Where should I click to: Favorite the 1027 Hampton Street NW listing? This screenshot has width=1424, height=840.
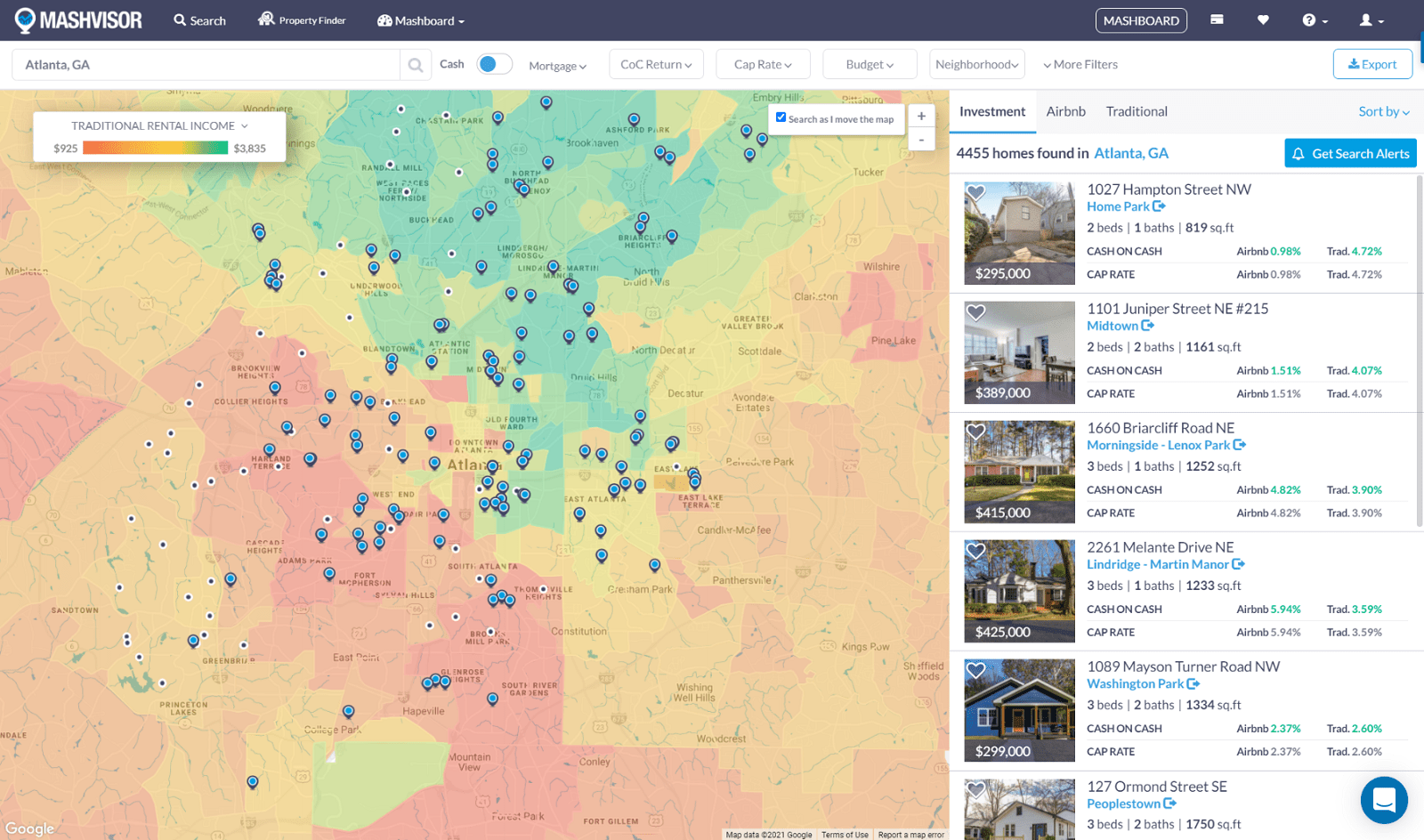(976, 193)
